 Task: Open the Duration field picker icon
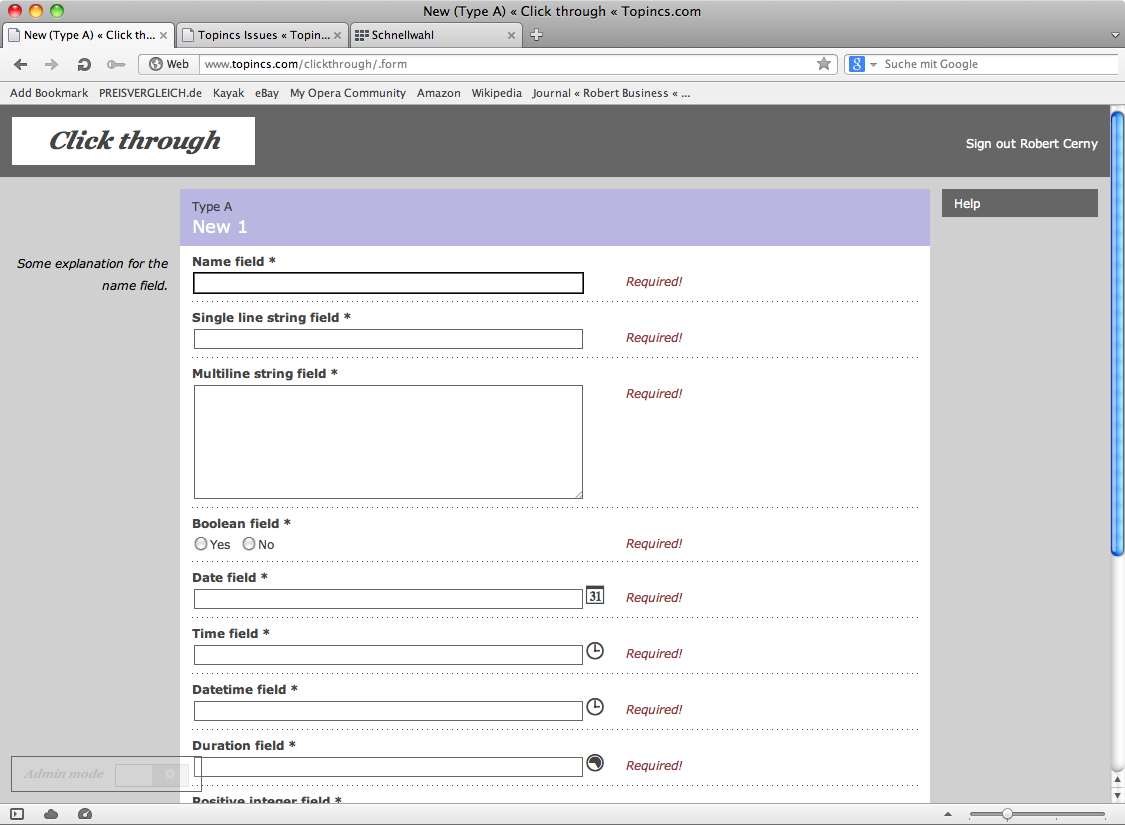(x=595, y=763)
